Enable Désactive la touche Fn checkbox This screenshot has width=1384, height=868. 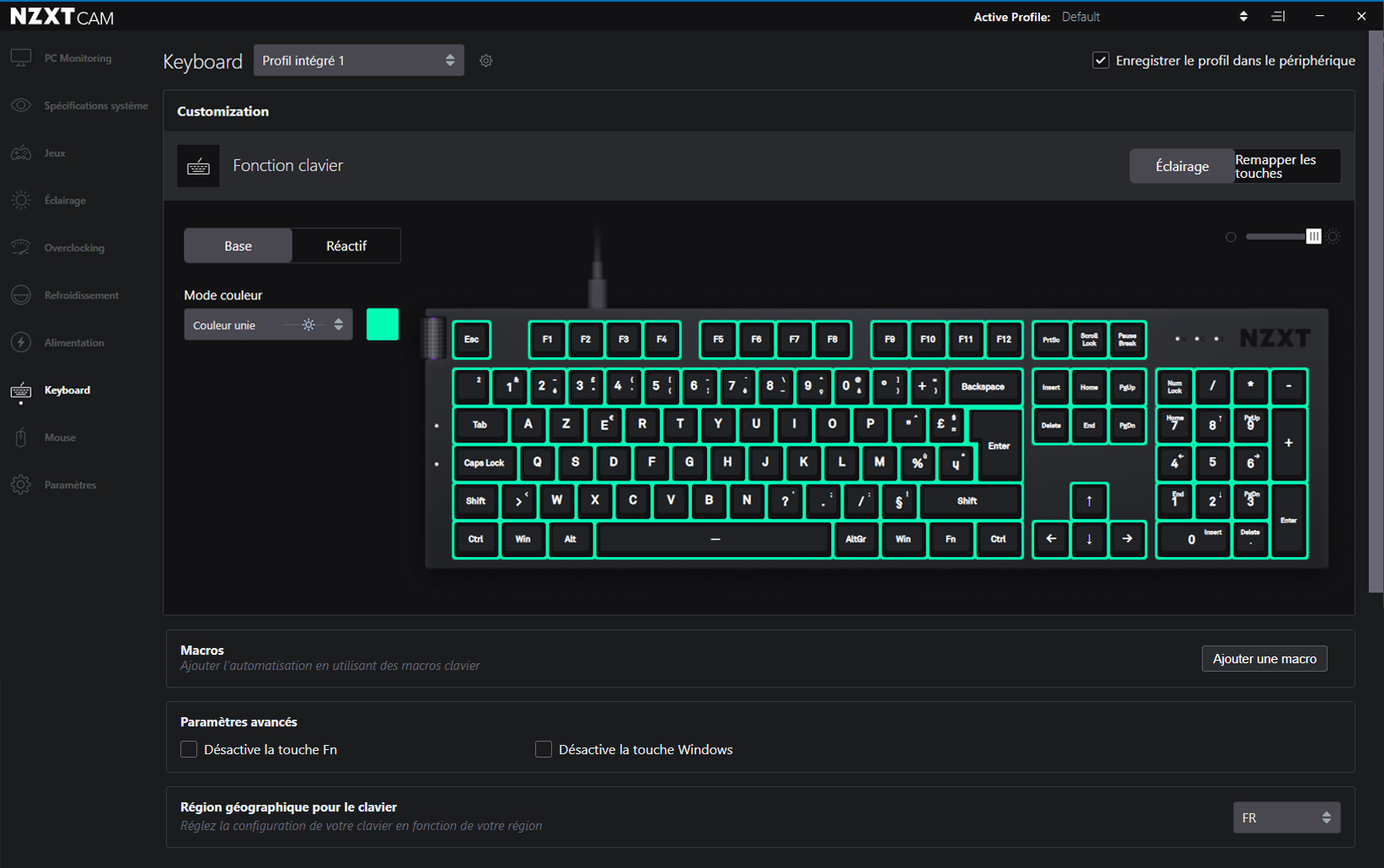point(189,749)
